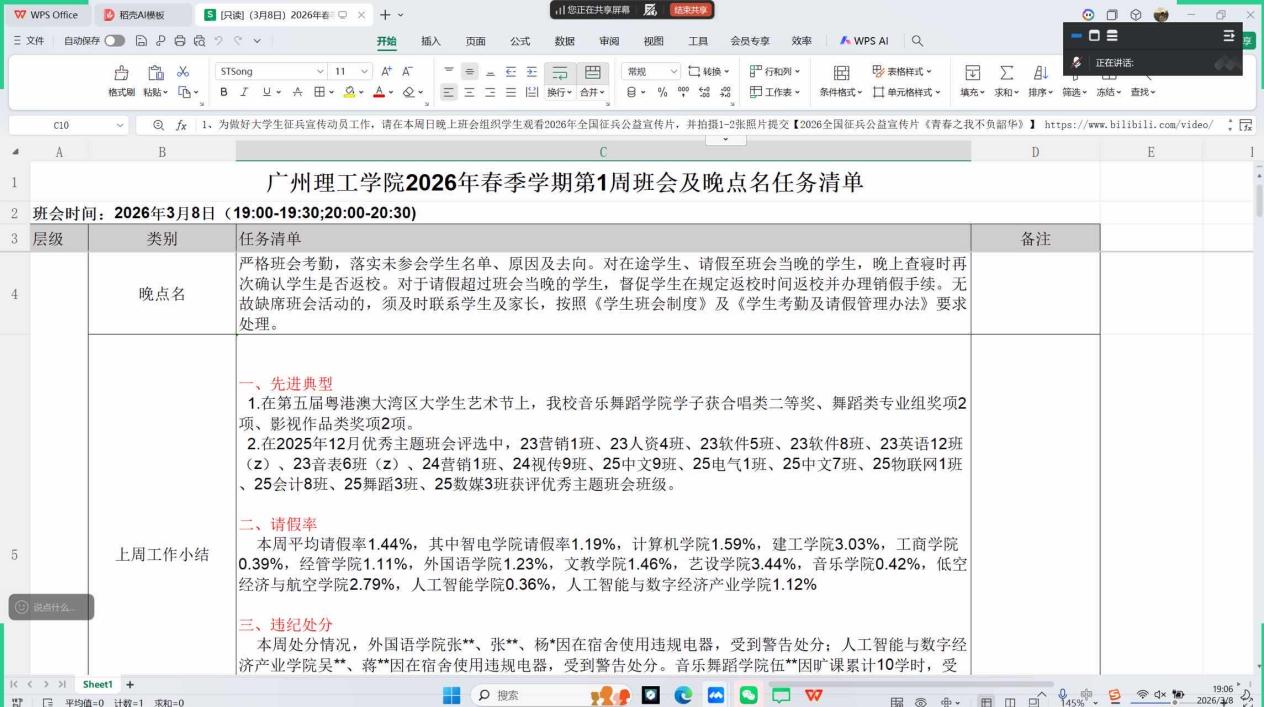Click the percent style icon
Viewport: 1264px width, 707px height.
662,92
